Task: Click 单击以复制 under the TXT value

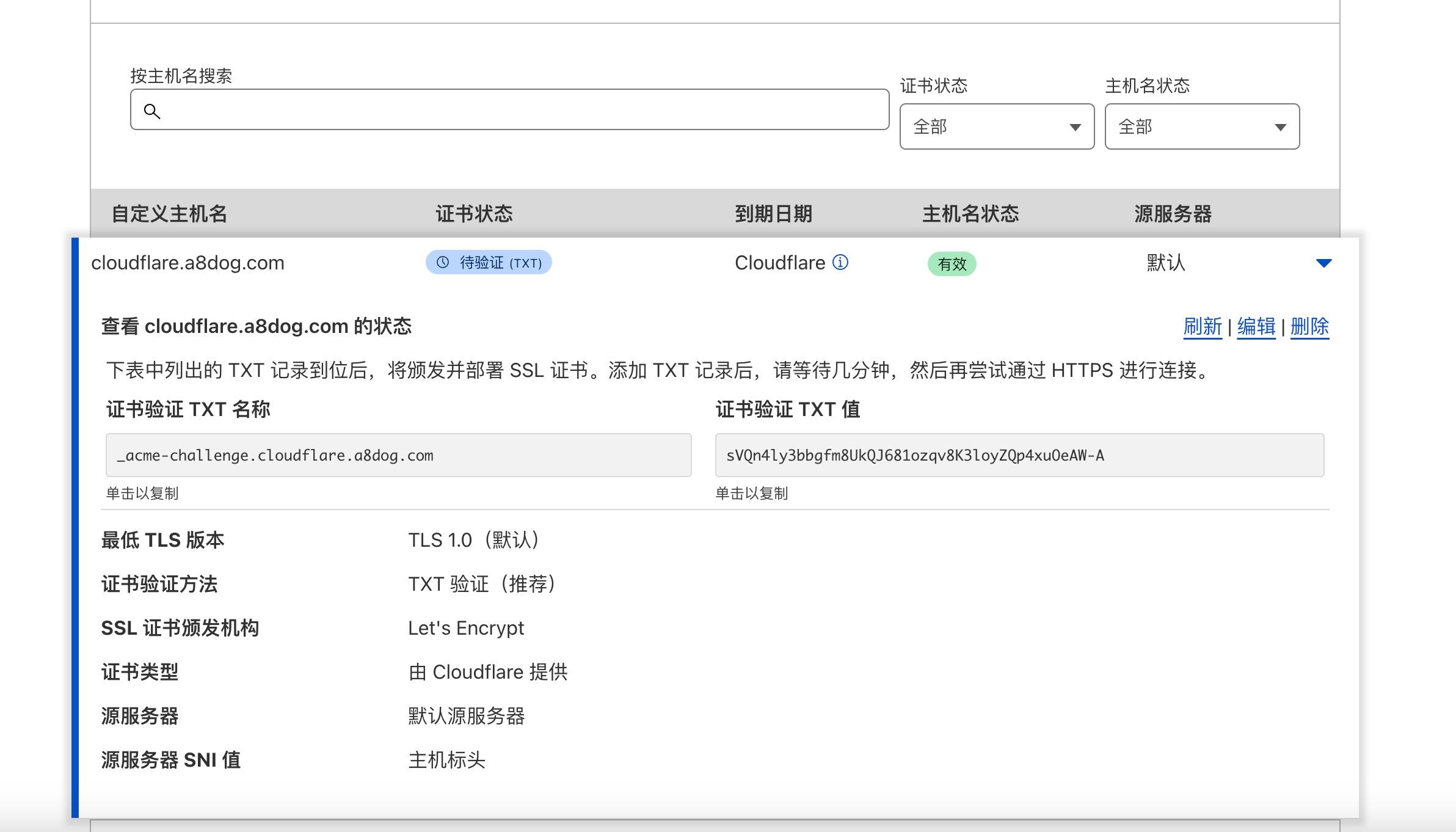Action: point(752,493)
